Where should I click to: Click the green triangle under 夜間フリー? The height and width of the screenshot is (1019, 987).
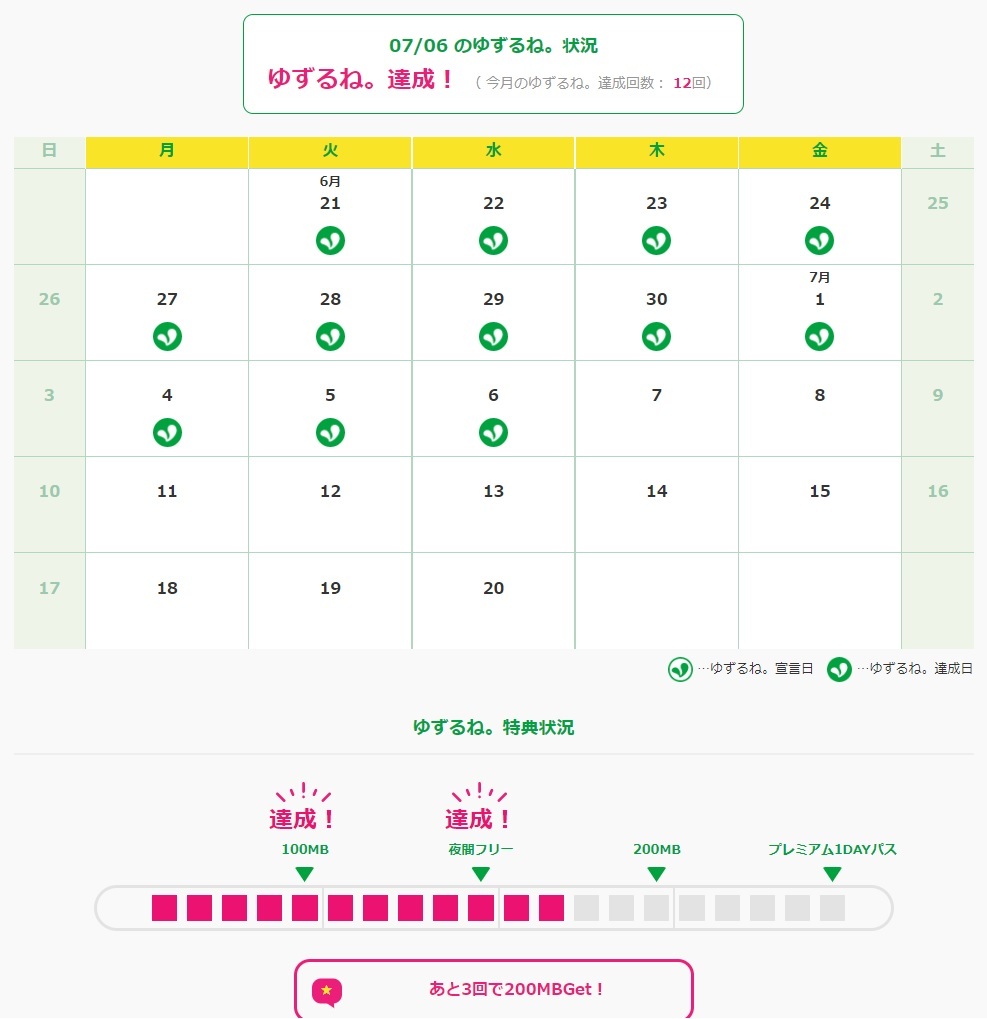pyautogui.click(x=481, y=874)
